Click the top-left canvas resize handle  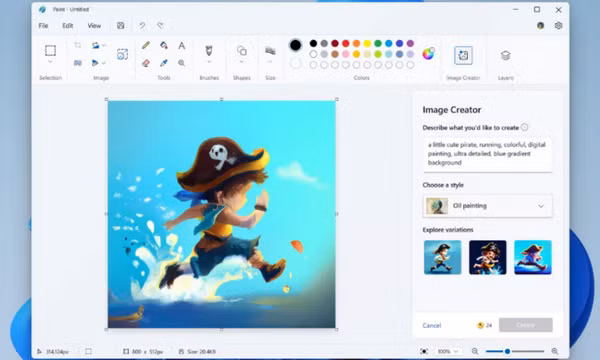point(106,99)
